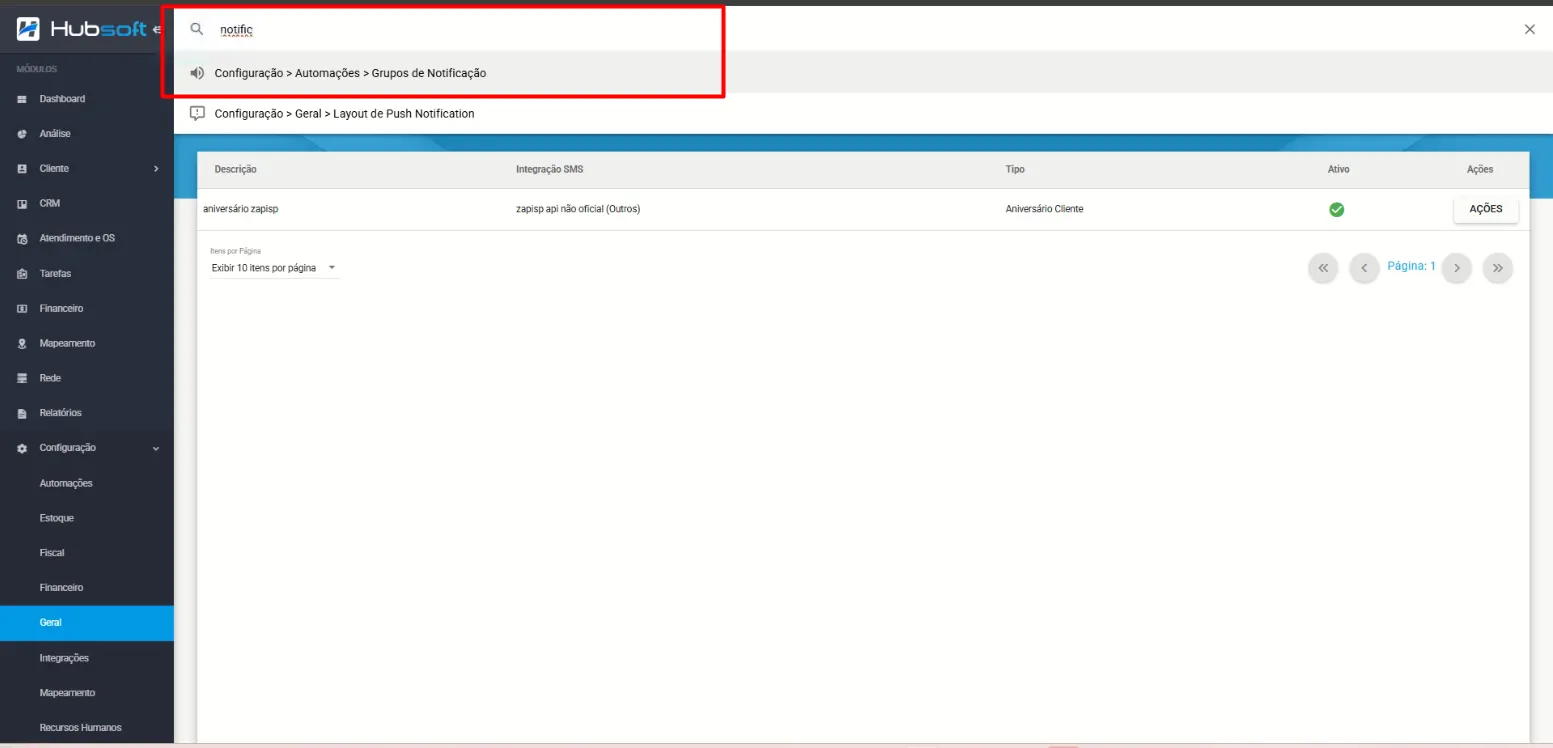Collapse the Configuração menu section
The height and width of the screenshot is (748, 1553).
coord(156,449)
